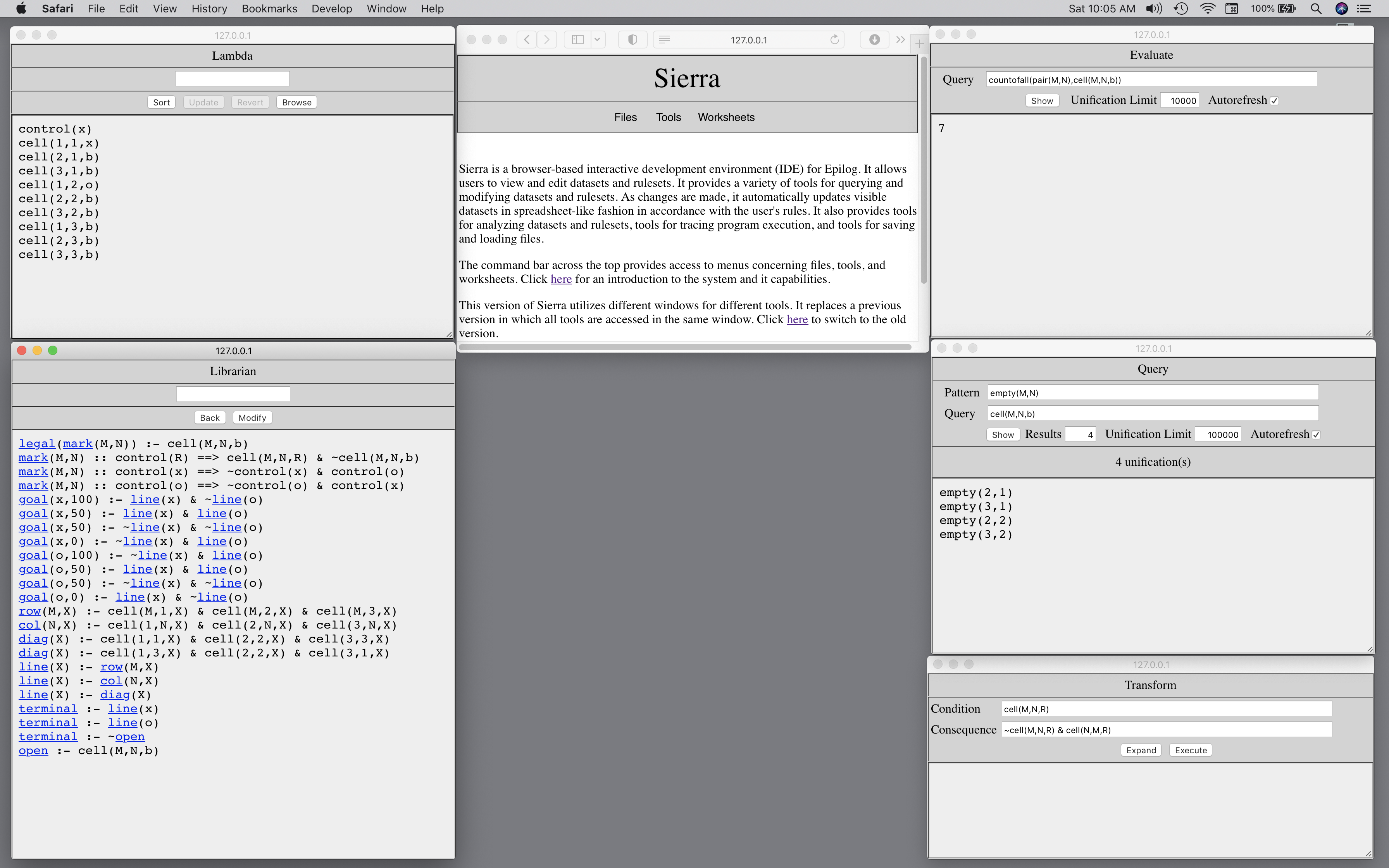This screenshot has width=1389, height=868.
Task: Toggle Autorefresh checkbox in Query window
Action: tap(1316, 435)
